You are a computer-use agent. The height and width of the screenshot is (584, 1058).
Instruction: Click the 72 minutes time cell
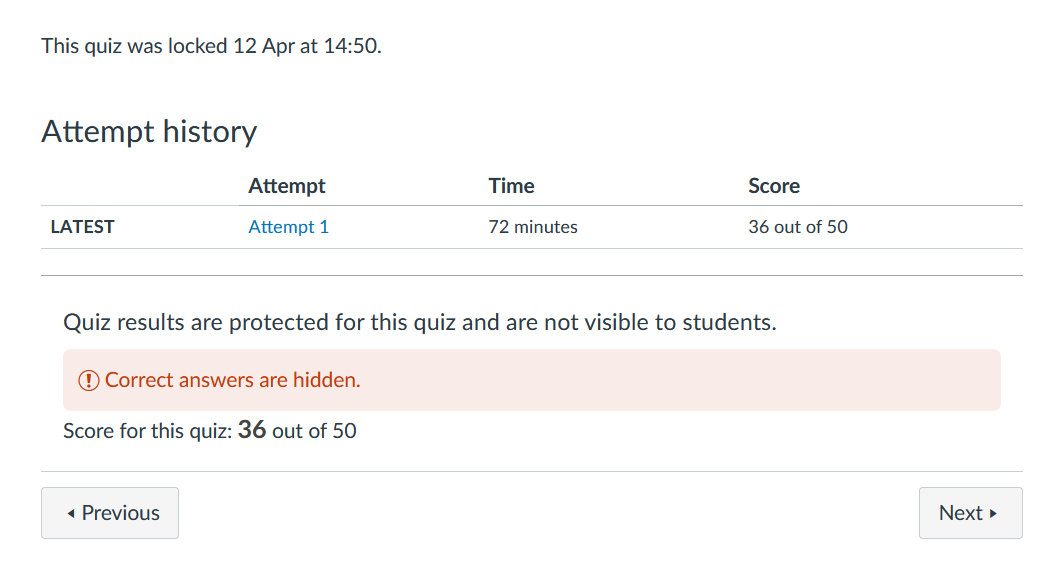533,227
